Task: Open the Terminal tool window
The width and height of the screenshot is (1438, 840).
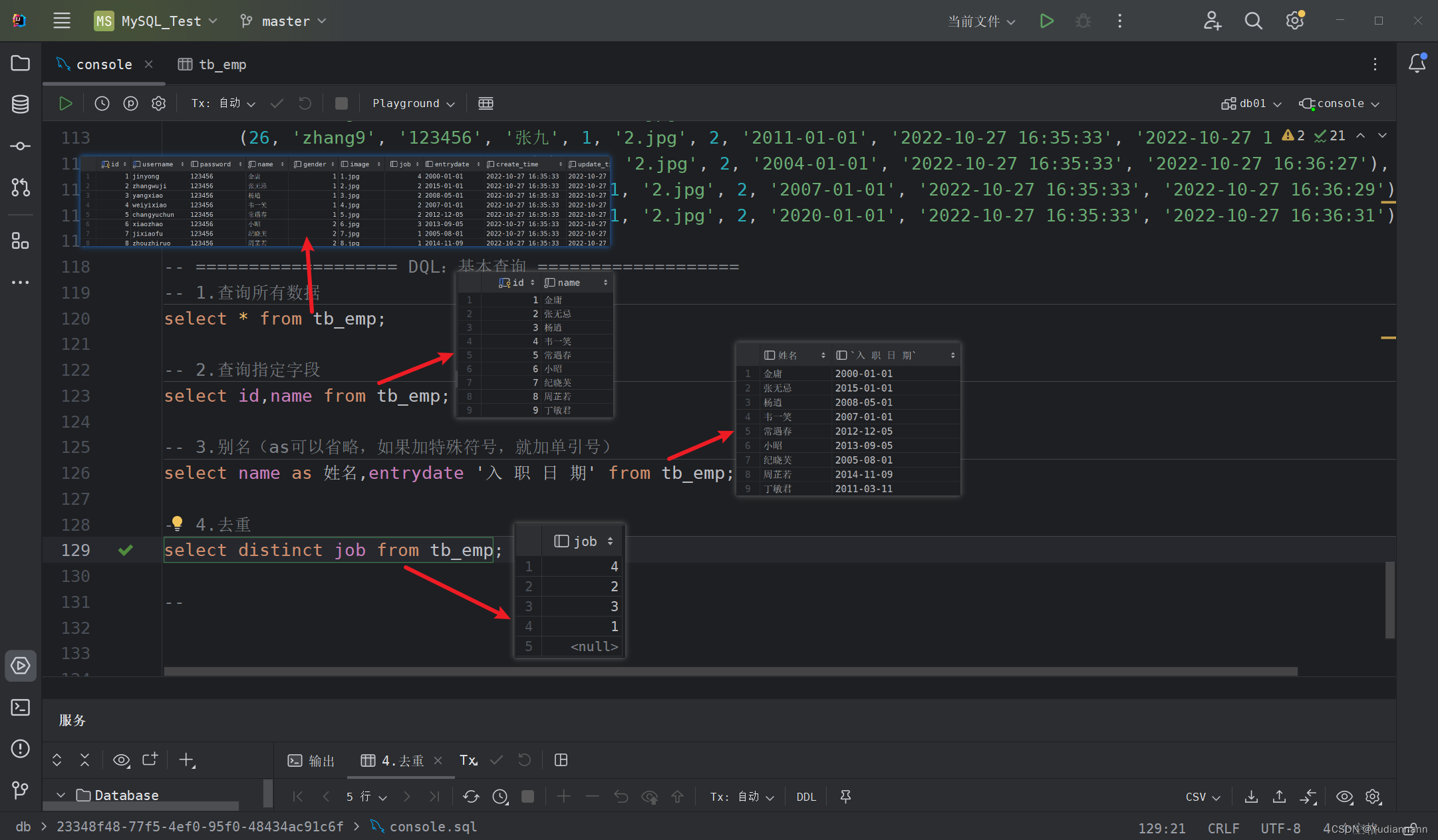Action: (x=20, y=707)
